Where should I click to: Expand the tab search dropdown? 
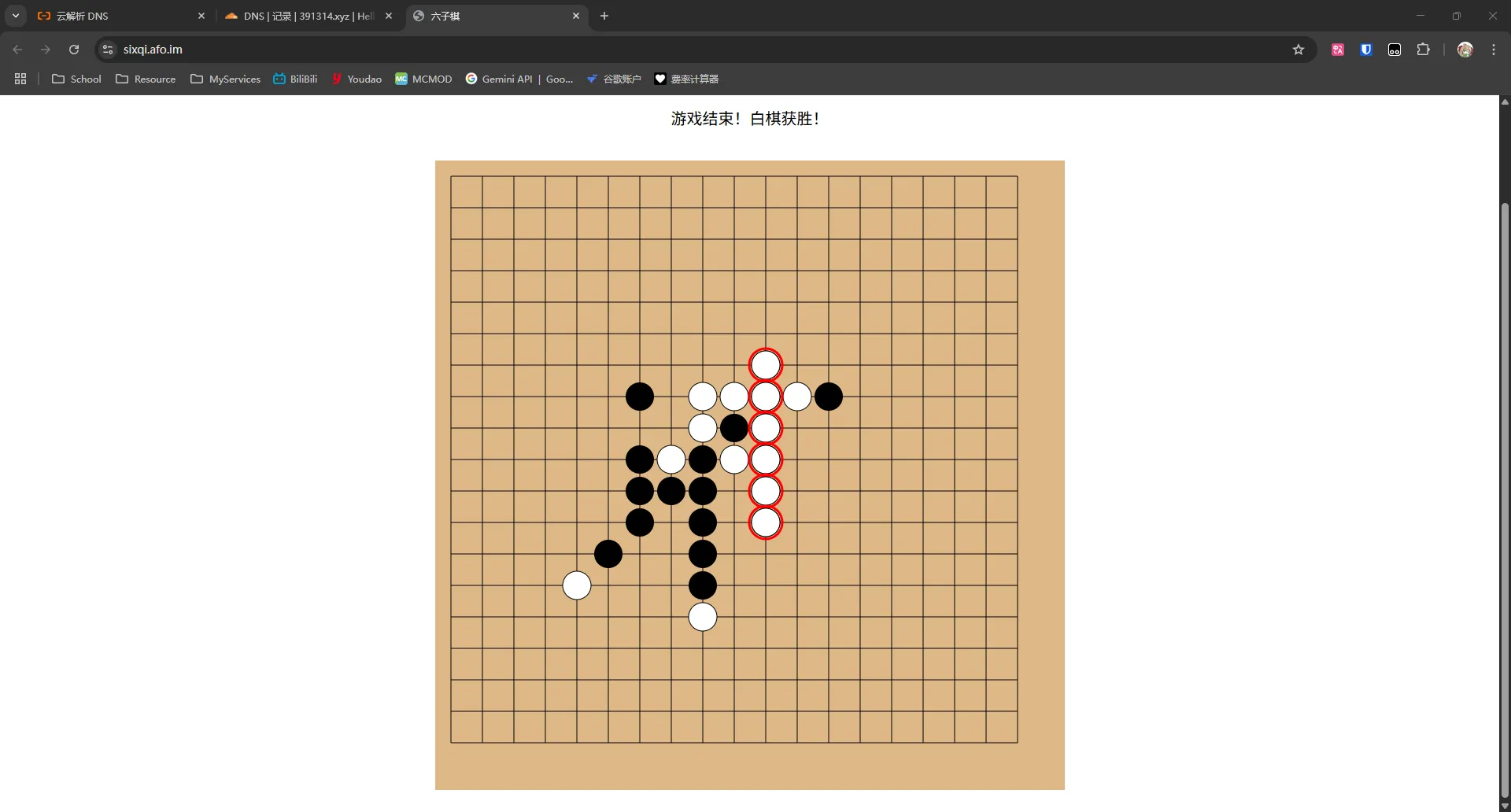pyautogui.click(x=16, y=16)
